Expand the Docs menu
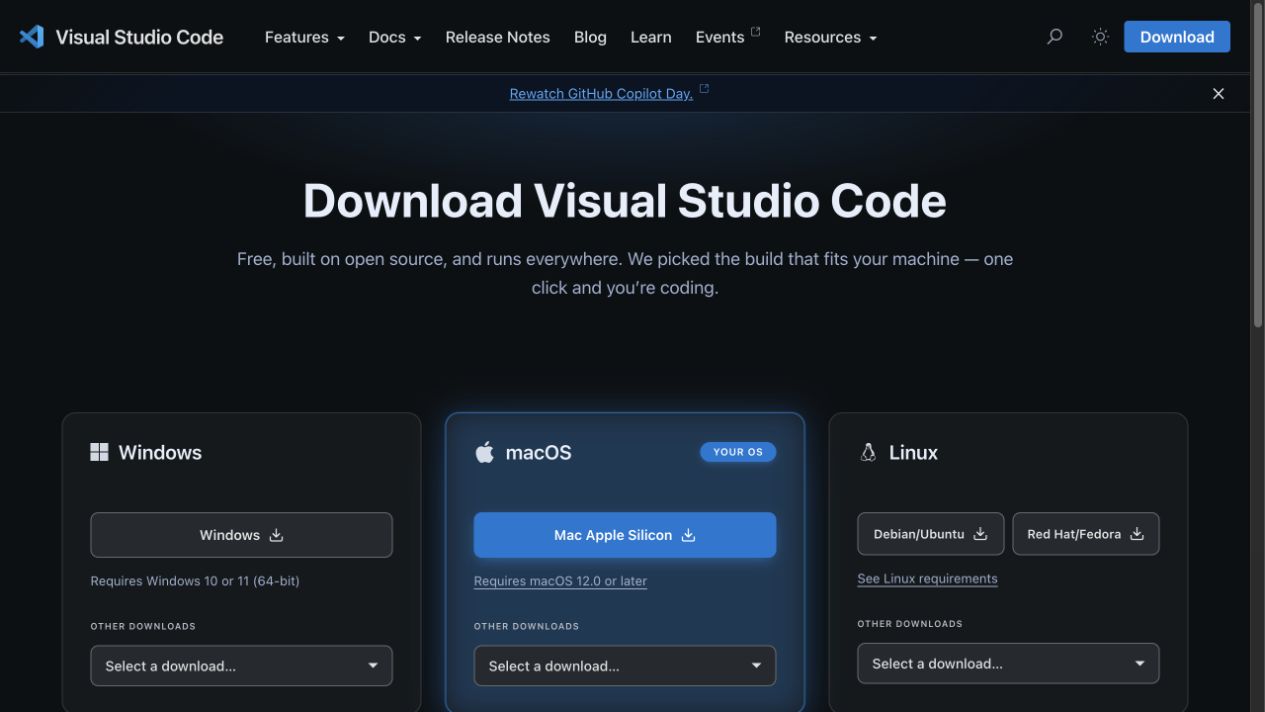 point(394,37)
